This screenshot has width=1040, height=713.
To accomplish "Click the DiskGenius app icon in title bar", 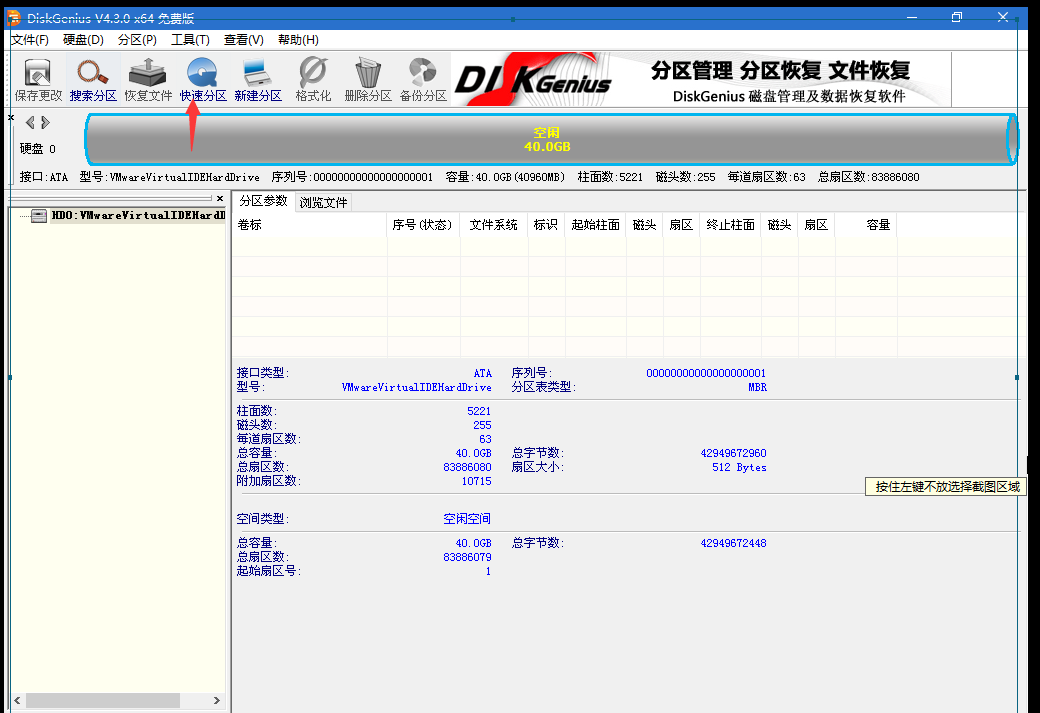I will coord(13,18).
